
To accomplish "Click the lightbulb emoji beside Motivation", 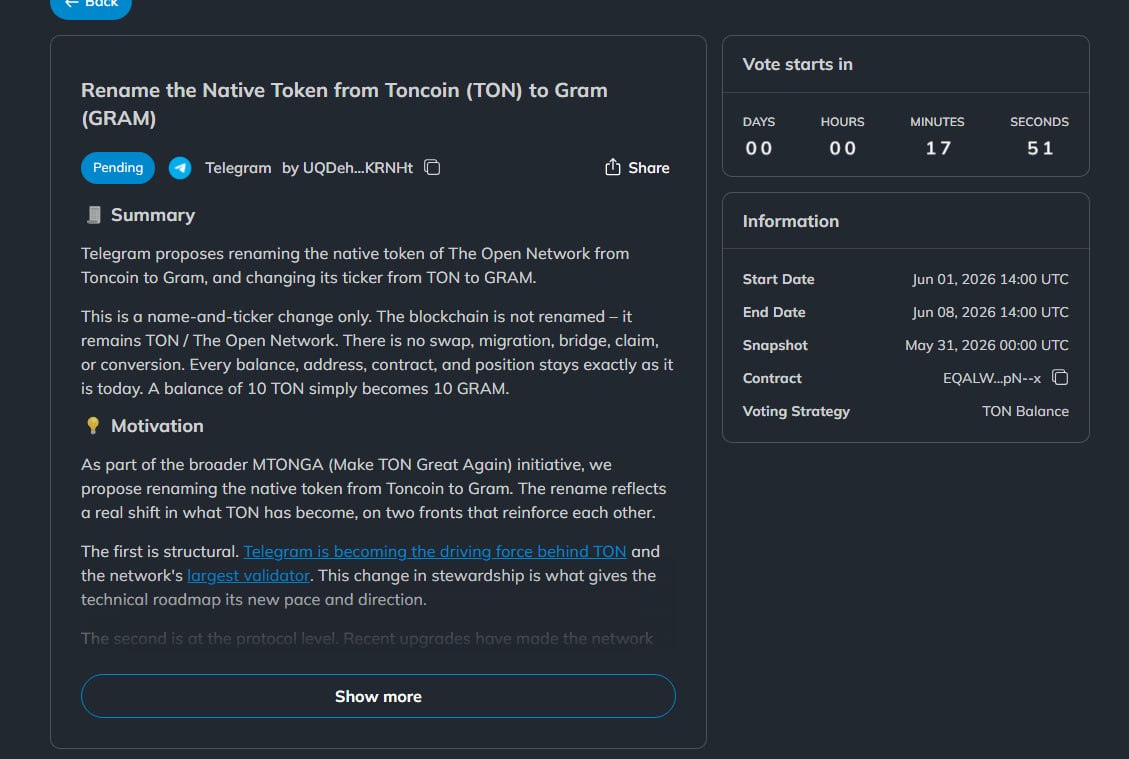I will [x=93, y=426].
